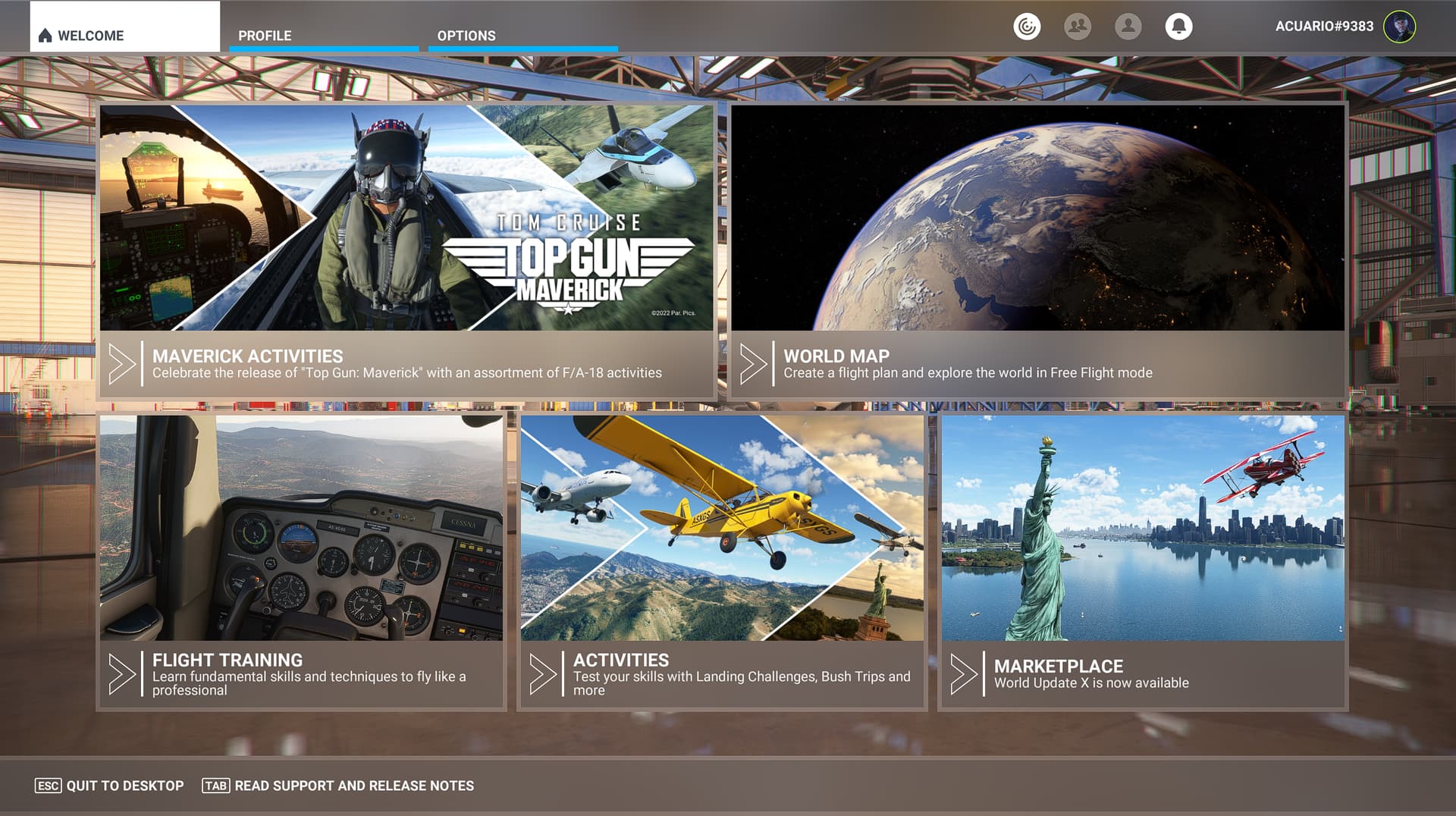The width and height of the screenshot is (1456, 816).
Task: Open the content manager spiral icon
Action: 1027,27
